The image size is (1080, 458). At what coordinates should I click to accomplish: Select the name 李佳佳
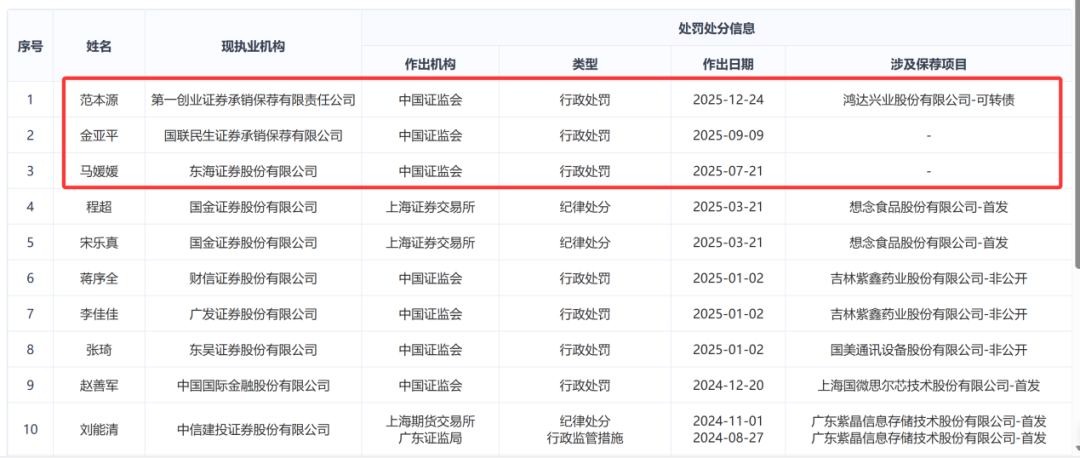(98, 314)
